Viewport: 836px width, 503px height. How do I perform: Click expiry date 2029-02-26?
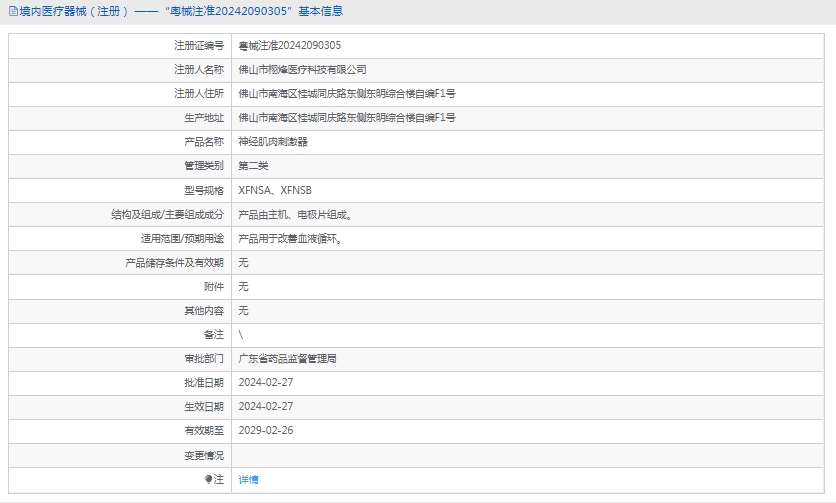[x=266, y=430]
